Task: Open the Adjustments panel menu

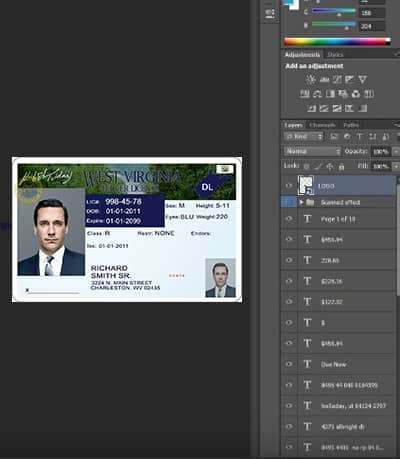Action: coord(397,54)
